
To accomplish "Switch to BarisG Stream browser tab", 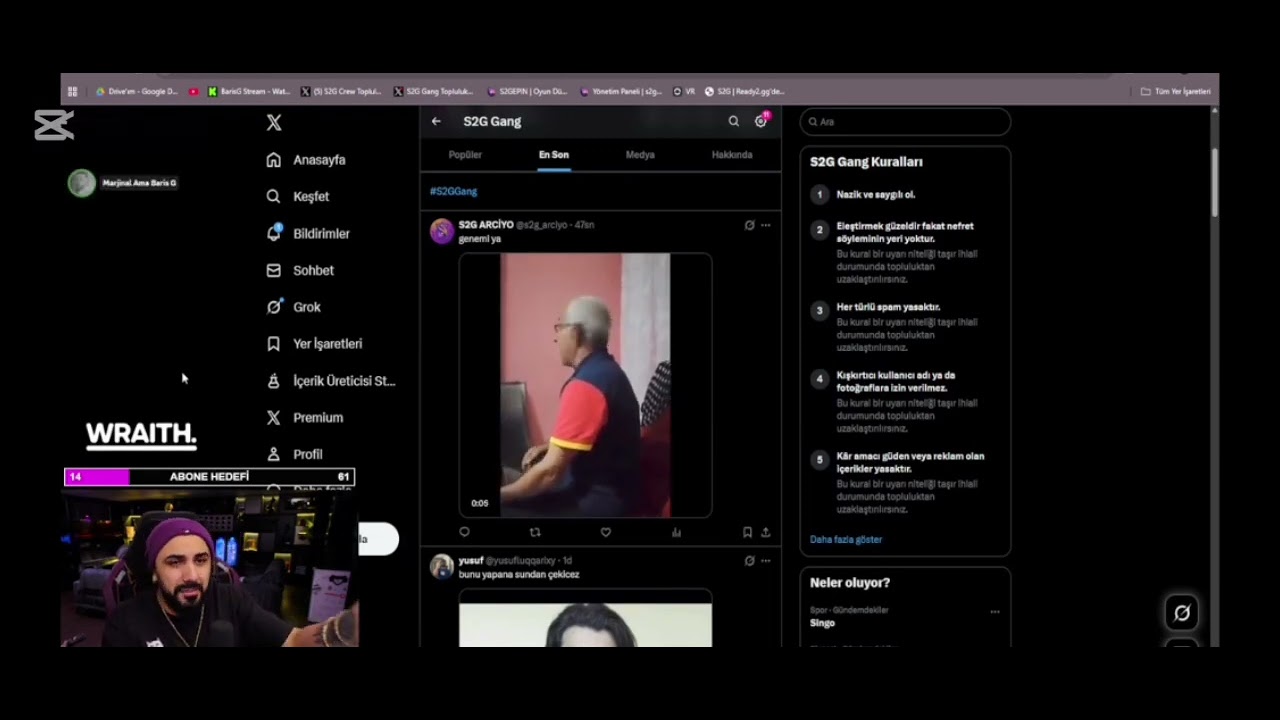I will pyautogui.click(x=250, y=91).
